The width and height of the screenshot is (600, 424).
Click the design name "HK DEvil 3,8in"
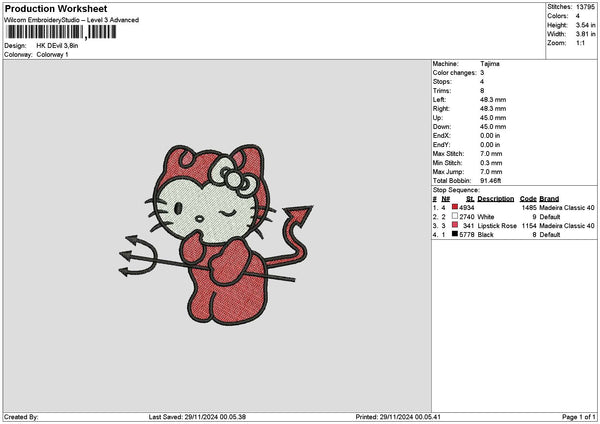(x=57, y=46)
